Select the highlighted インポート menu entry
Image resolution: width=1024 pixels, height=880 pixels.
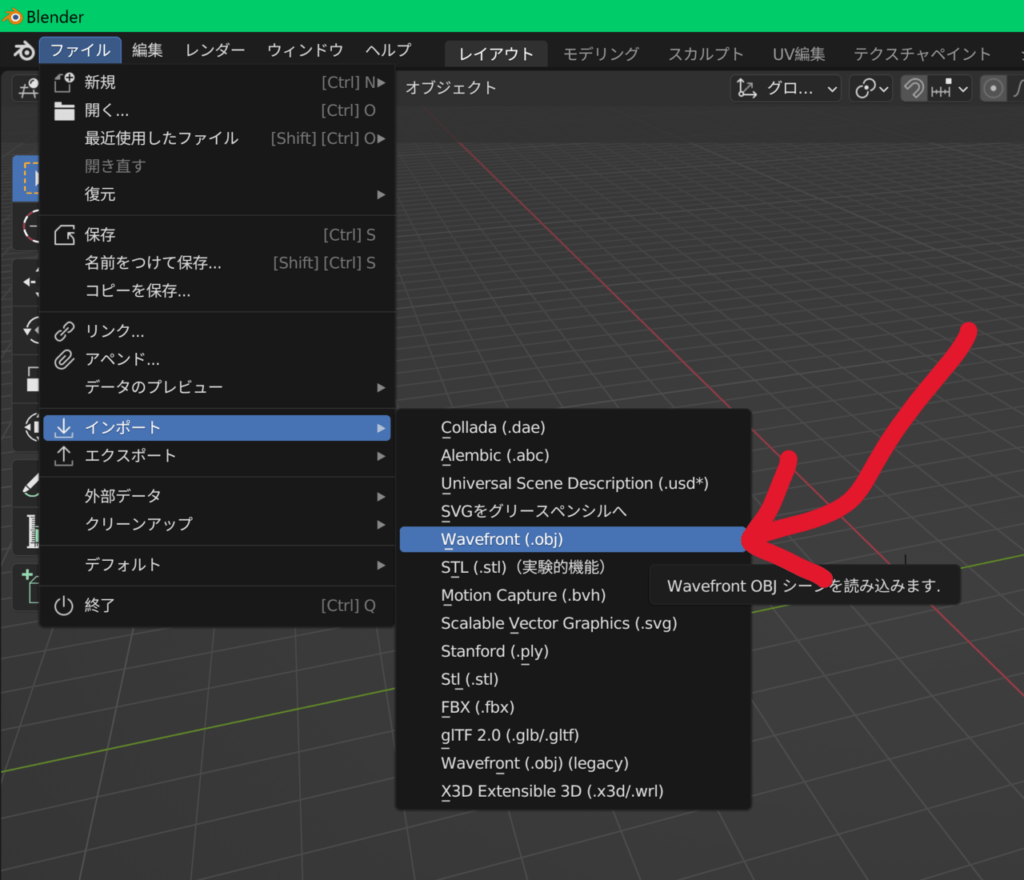217,428
